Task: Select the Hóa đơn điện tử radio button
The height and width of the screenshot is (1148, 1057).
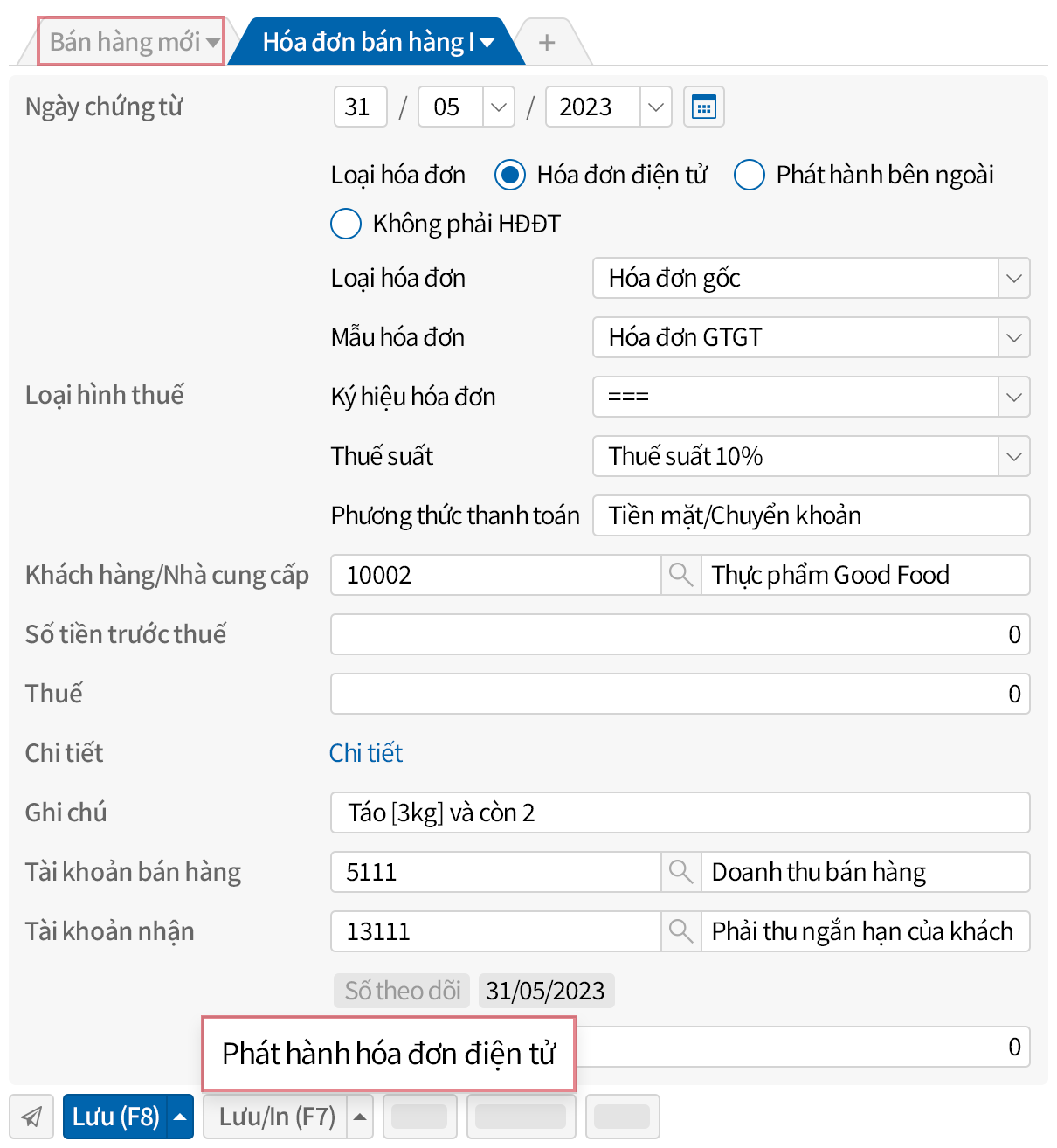Action: [509, 175]
